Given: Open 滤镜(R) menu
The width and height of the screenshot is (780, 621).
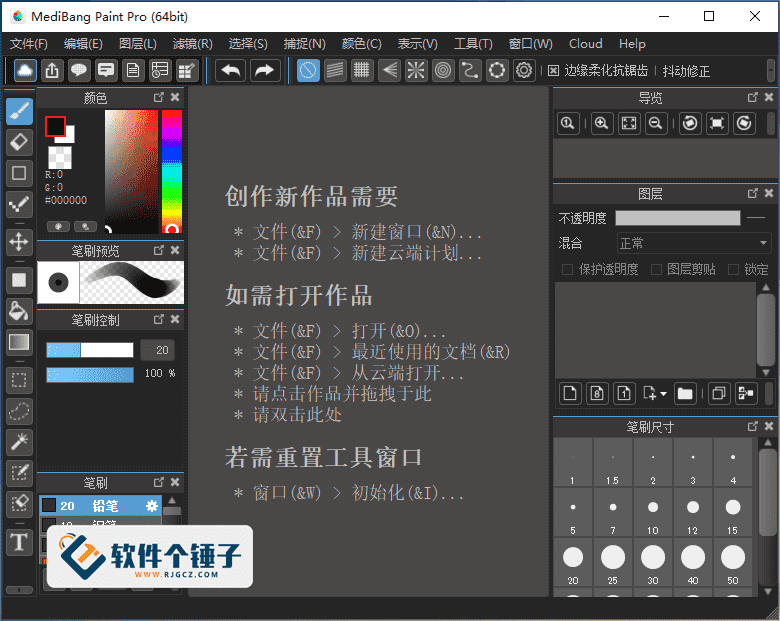Looking at the screenshot, I should 193,44.
